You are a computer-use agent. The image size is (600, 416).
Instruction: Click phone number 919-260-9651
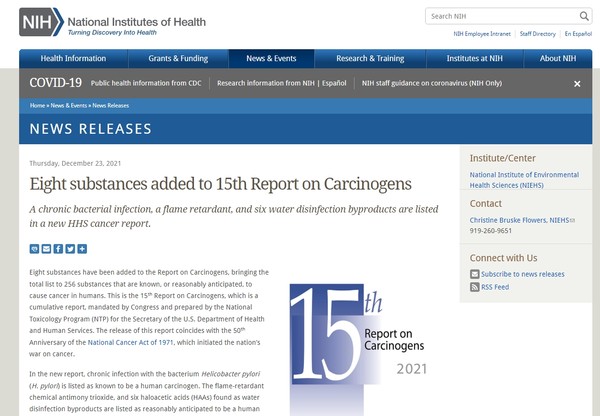(491, 231)
